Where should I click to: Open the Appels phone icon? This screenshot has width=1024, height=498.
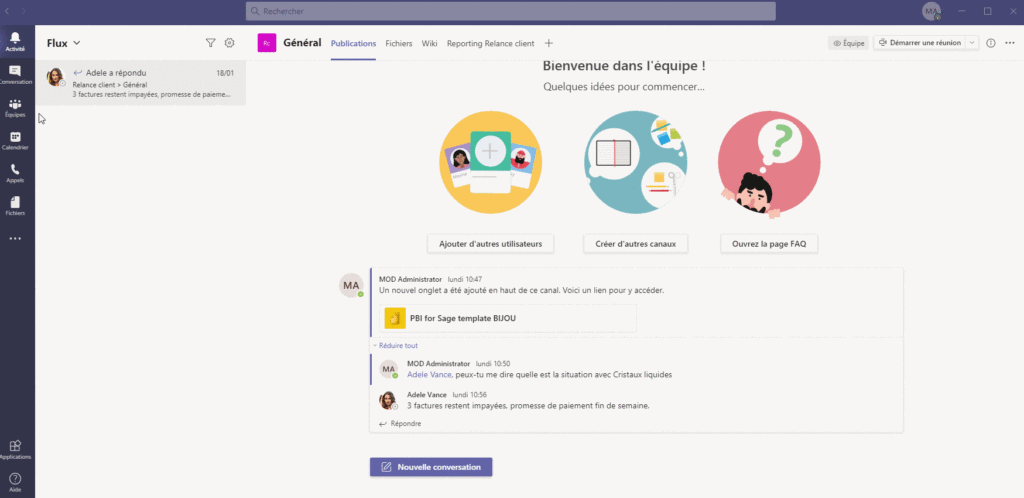point(16,173)
